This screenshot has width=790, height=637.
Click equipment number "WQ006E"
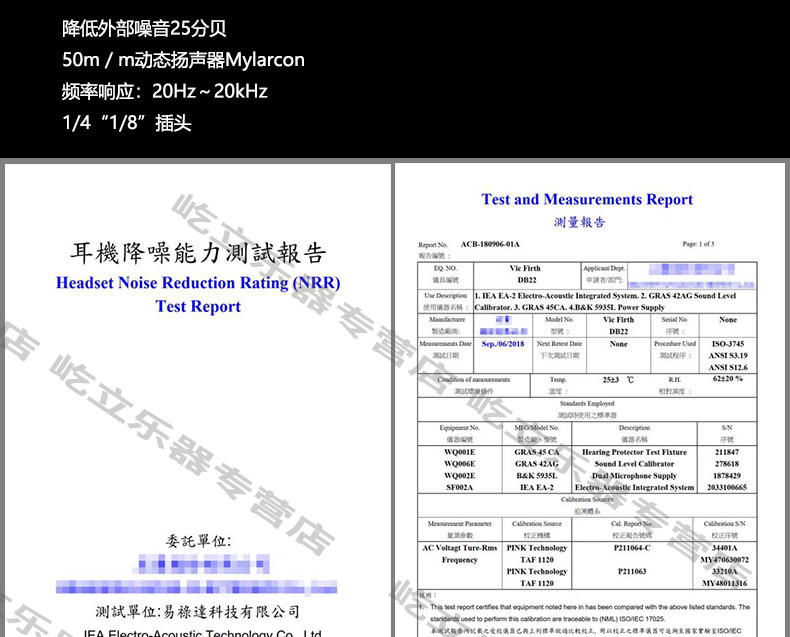click(x=459, y=464)
